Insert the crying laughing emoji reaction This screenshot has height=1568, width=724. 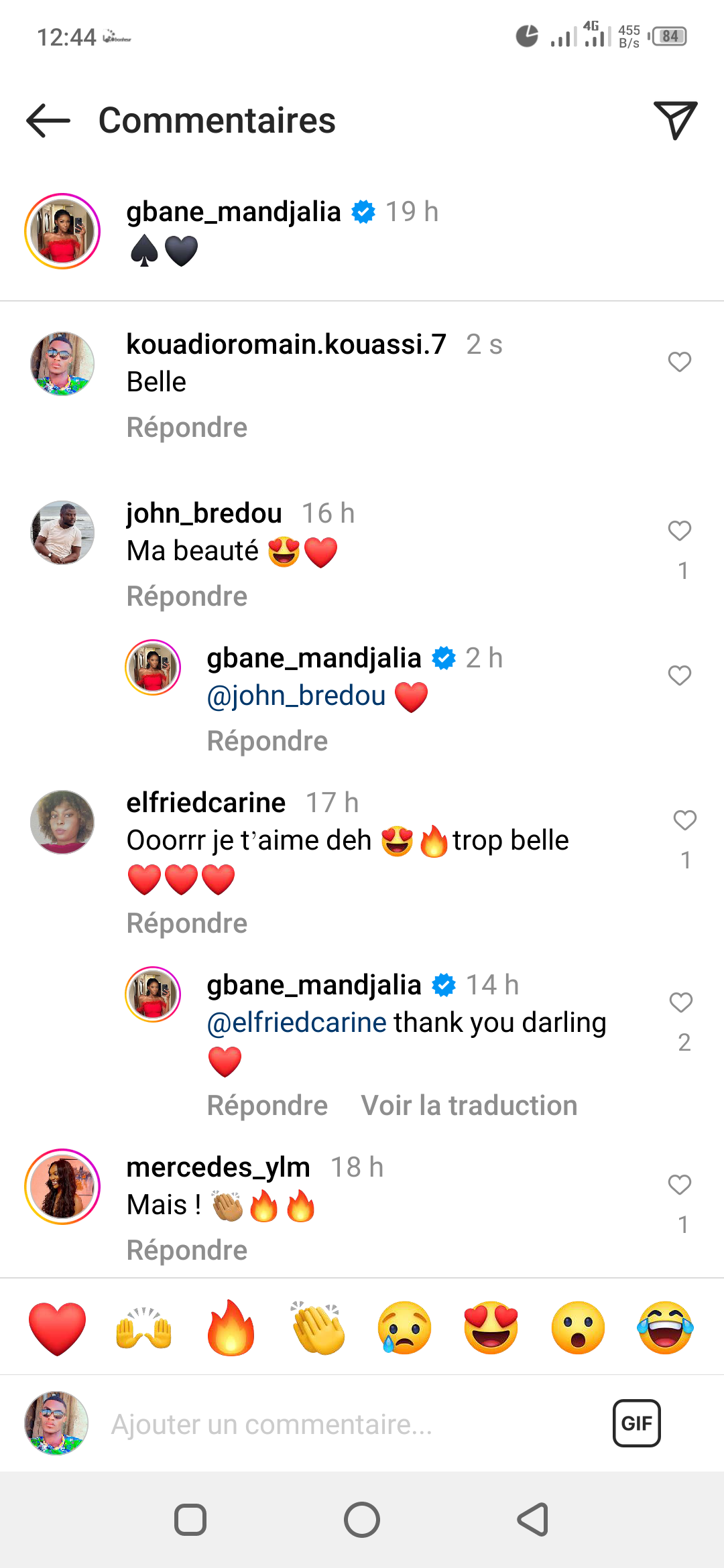(665, 1328)
